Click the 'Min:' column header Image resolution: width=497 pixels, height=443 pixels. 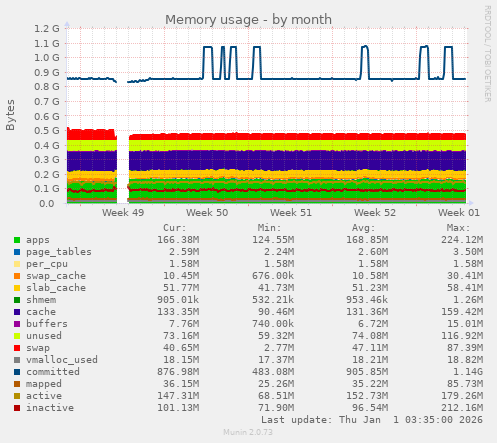pyautogui.click(x=269, y=228)
